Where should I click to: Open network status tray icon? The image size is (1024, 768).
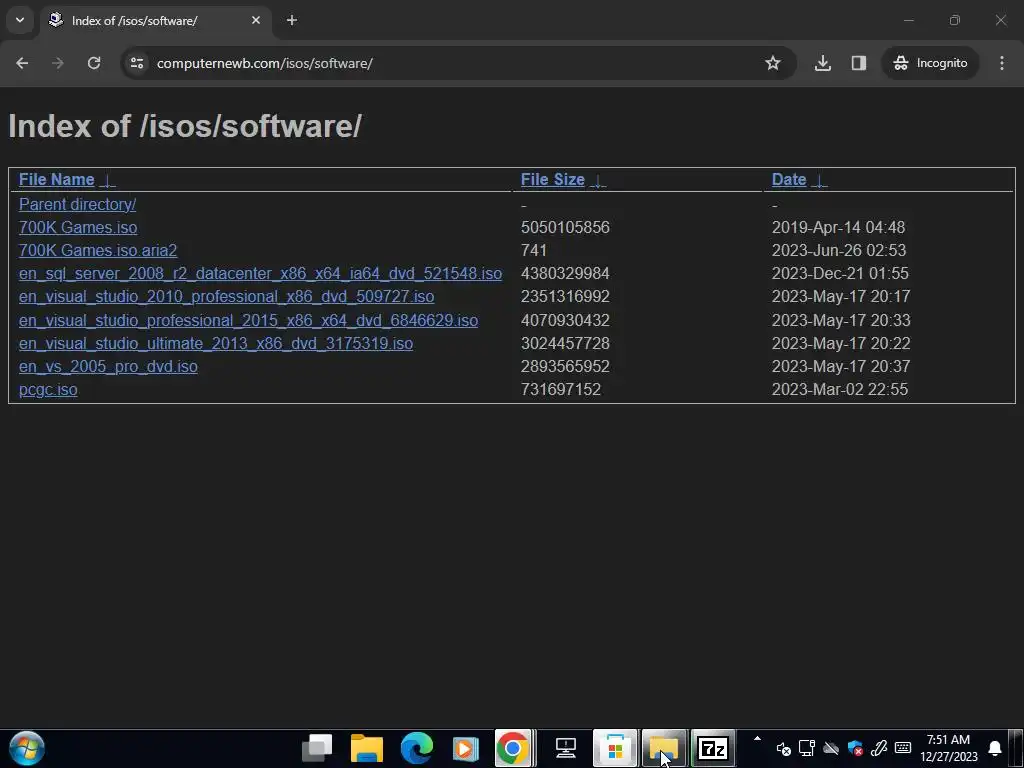point(807,748)
